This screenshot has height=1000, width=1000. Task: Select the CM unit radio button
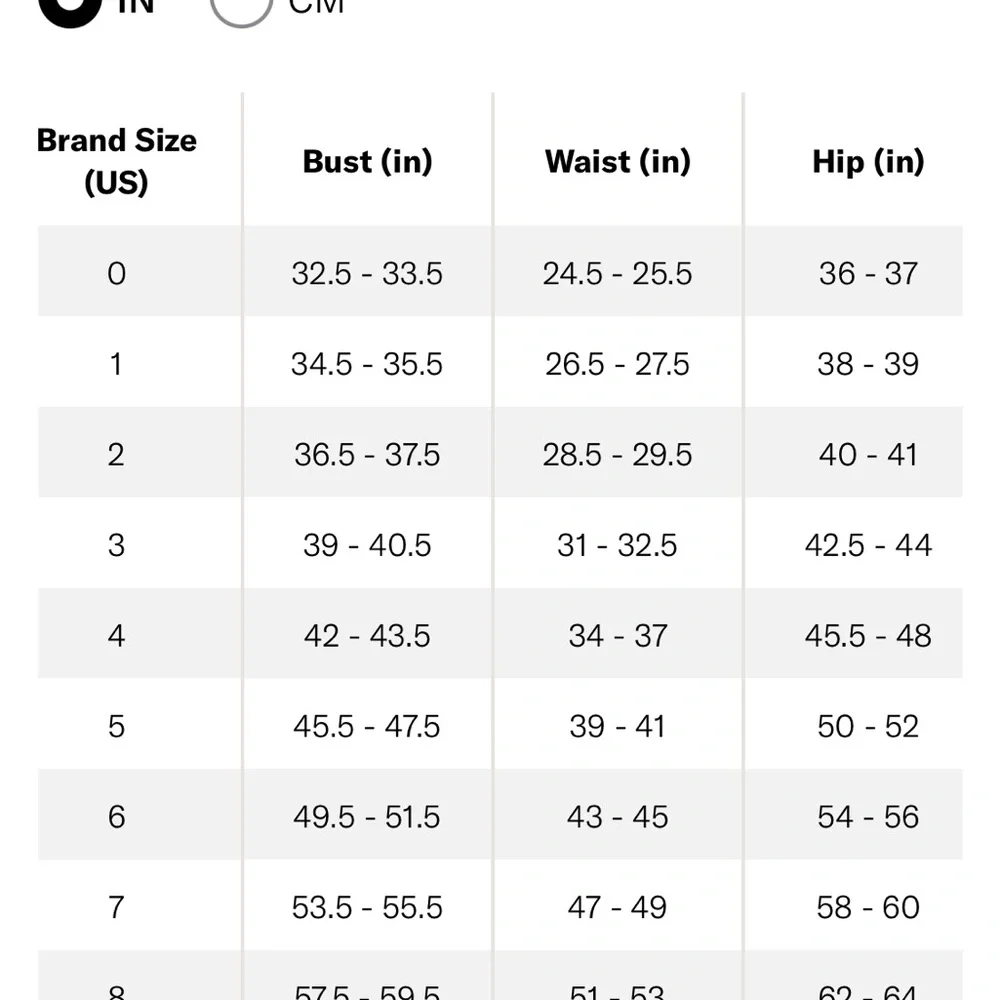pyautogui.click(x=241, y=6)
